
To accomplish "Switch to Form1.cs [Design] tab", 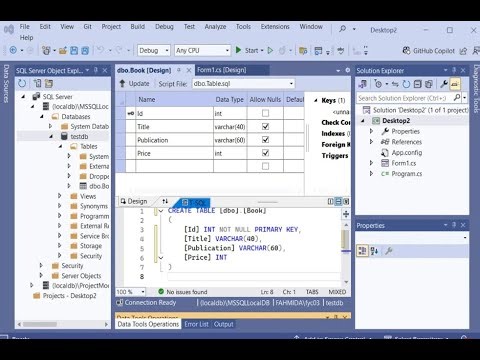I will click(222, 70).
